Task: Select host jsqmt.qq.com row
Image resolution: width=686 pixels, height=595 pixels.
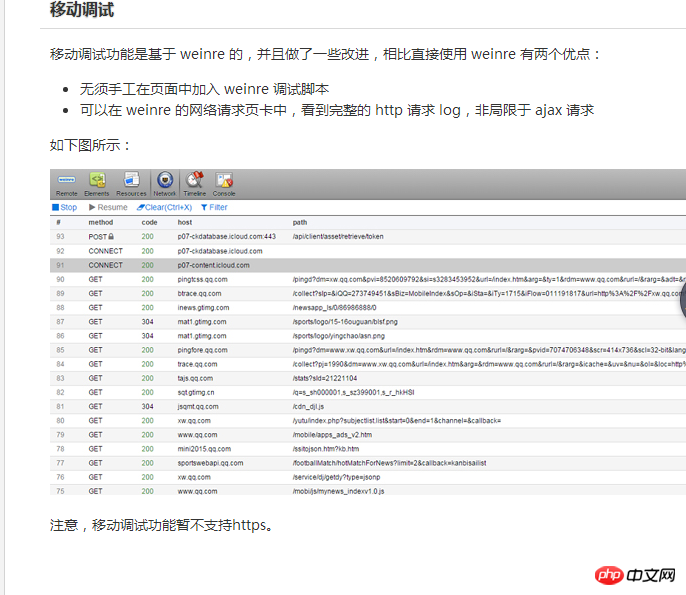Action: (368, 406)
